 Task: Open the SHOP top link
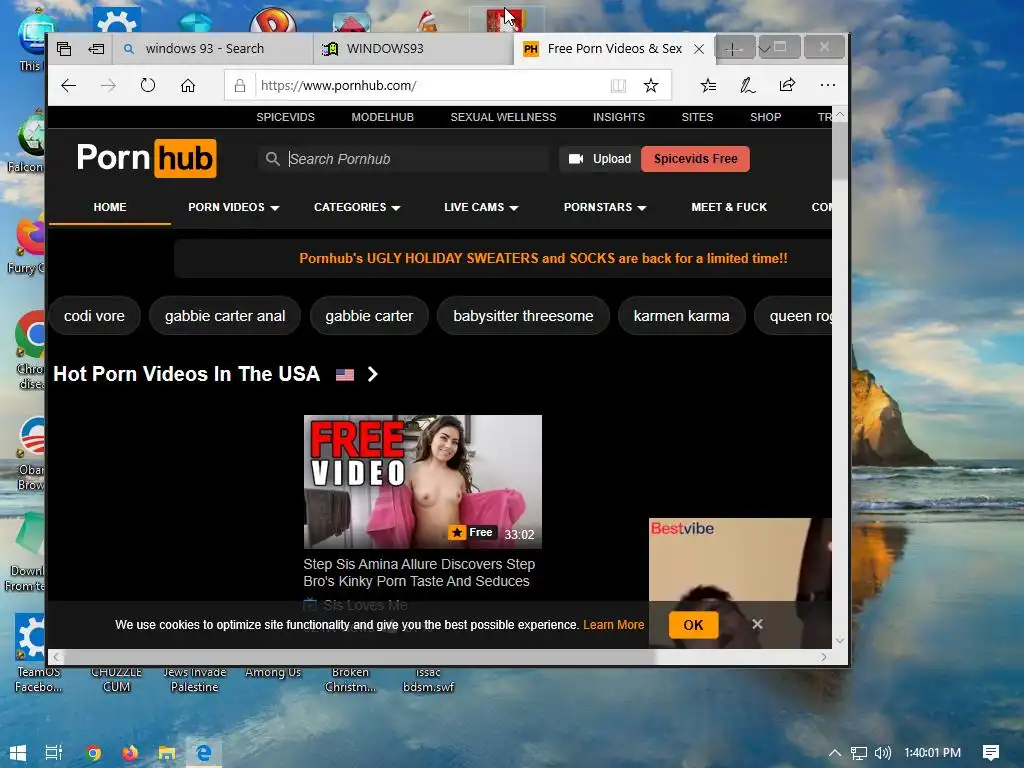point(765,117)
